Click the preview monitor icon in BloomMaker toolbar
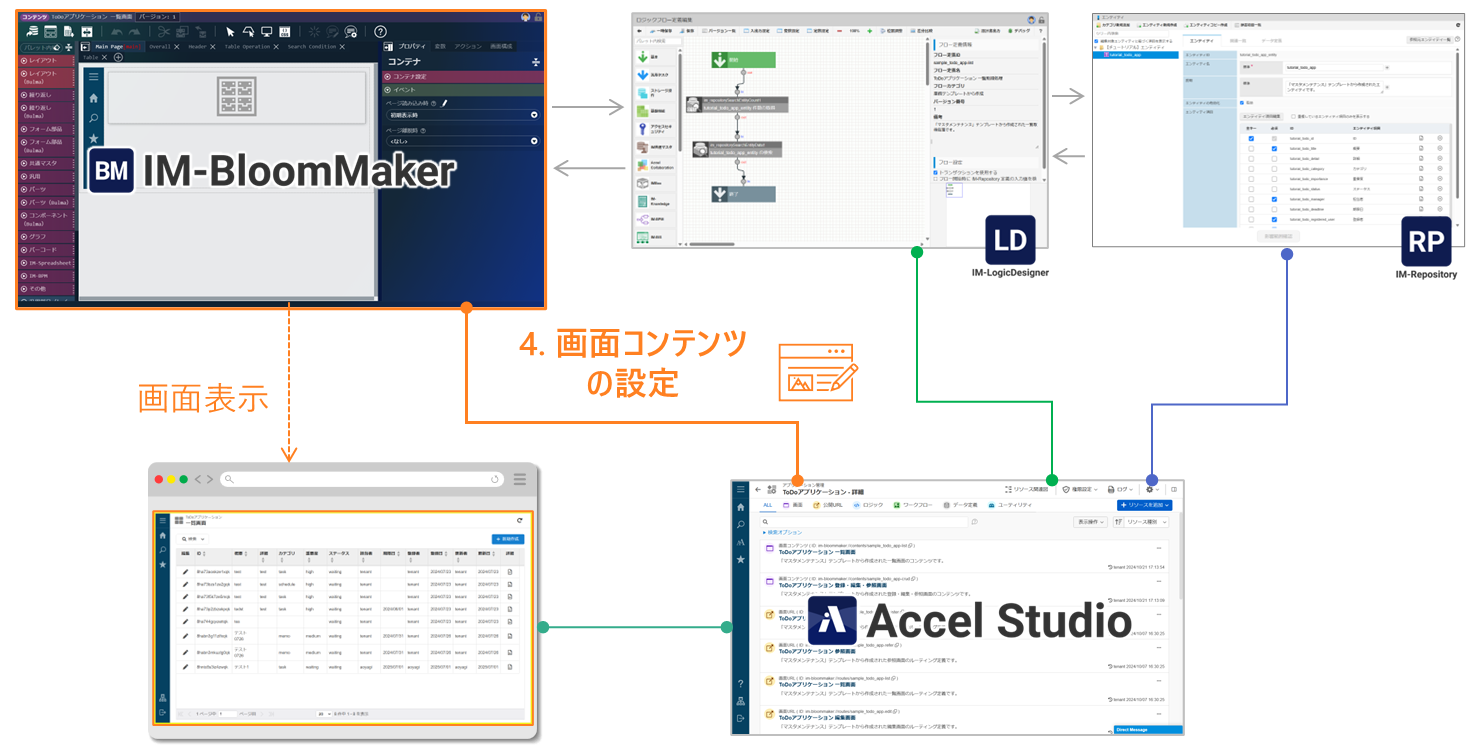This screenshot has height=748, width=1484. tap(266, 32)
